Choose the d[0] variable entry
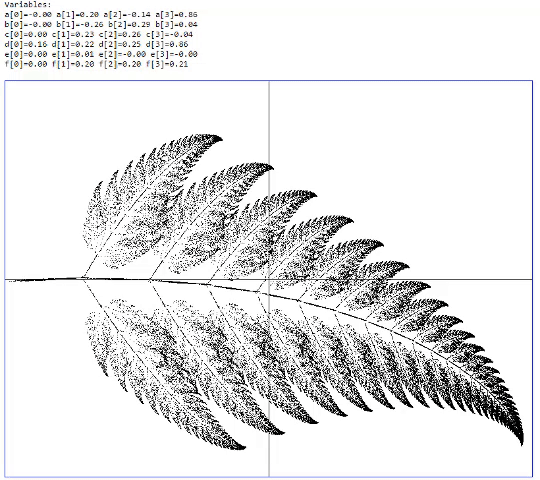Viewport: 540px width, 480px height. click(26, 44)
